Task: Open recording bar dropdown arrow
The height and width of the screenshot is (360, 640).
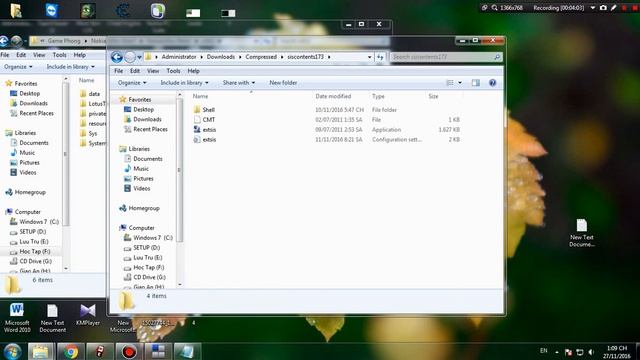Action: [x=593, y=8]
